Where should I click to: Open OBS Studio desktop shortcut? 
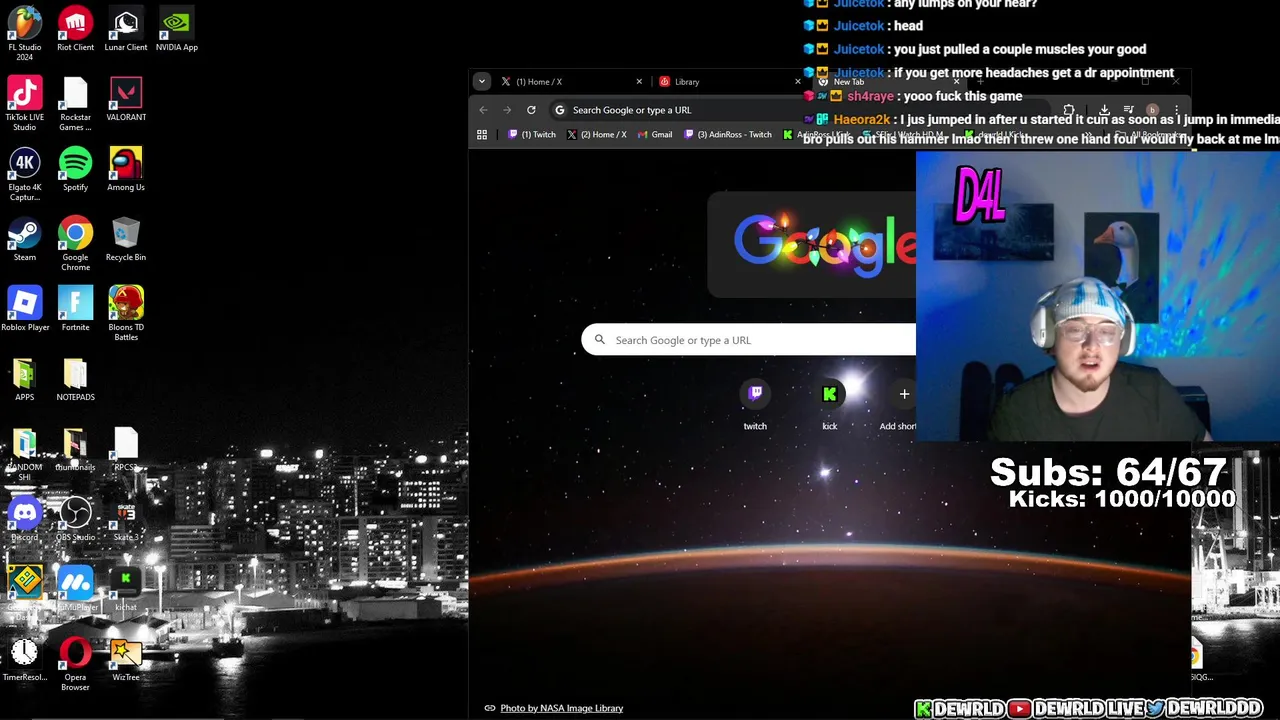click(75, 519)
